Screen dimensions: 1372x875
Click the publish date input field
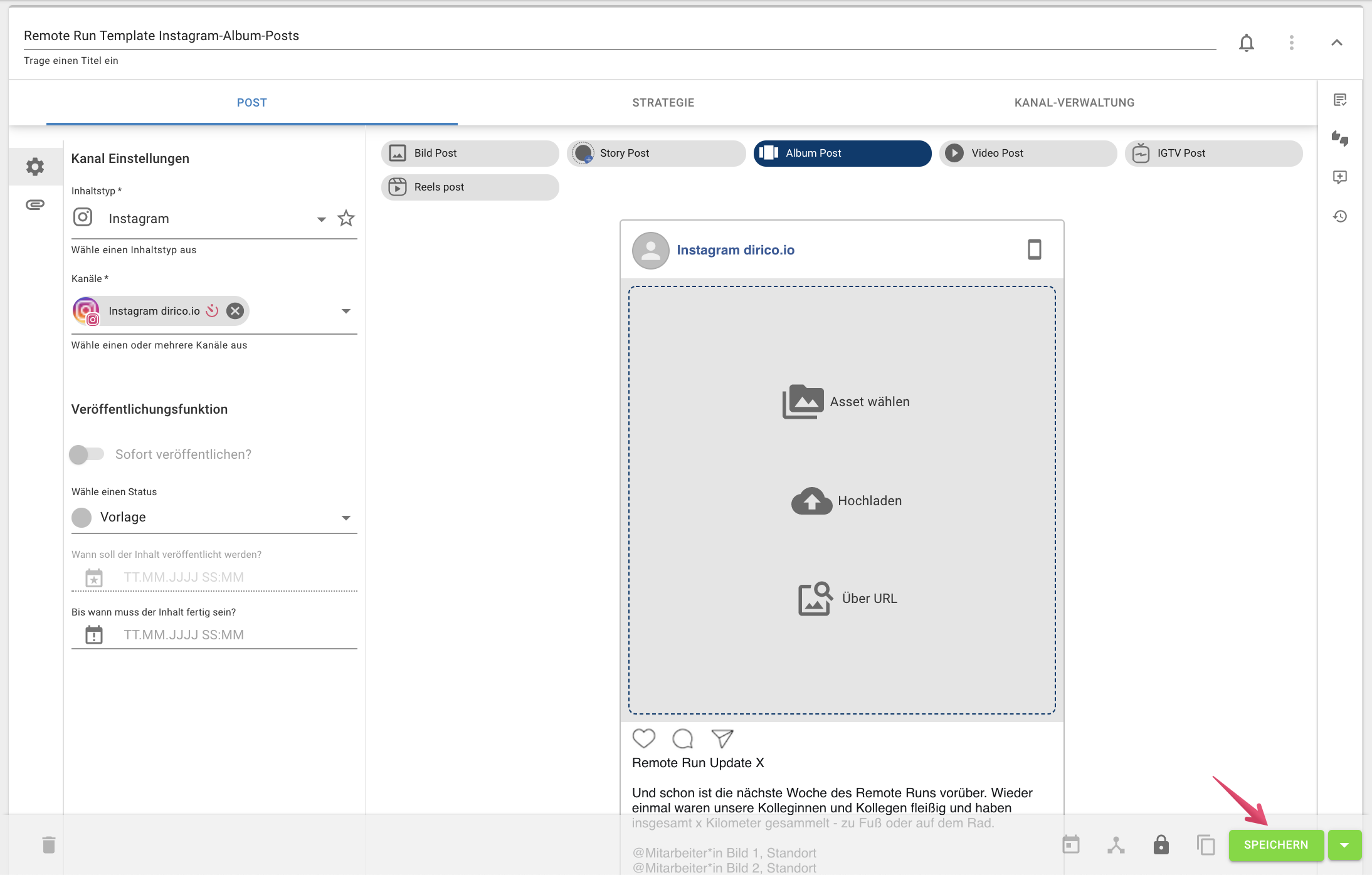pyautogui.click(x=214, y=577)
